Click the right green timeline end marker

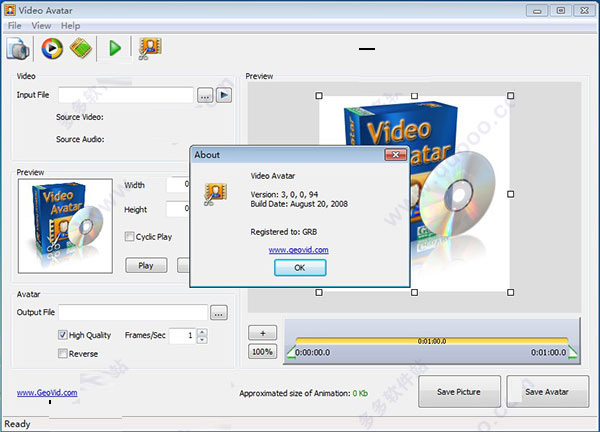(x=572, y=352)
